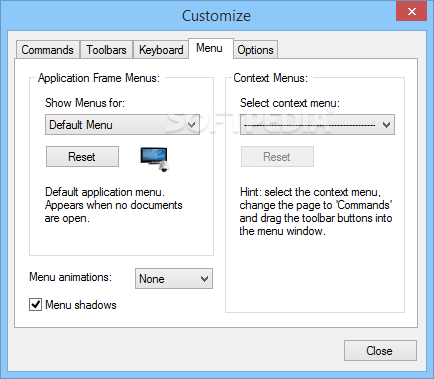The height and width of the screenshot is (379, 434).
Task: Click the 'Hint: select the context menu,' text
Action: 310,192
